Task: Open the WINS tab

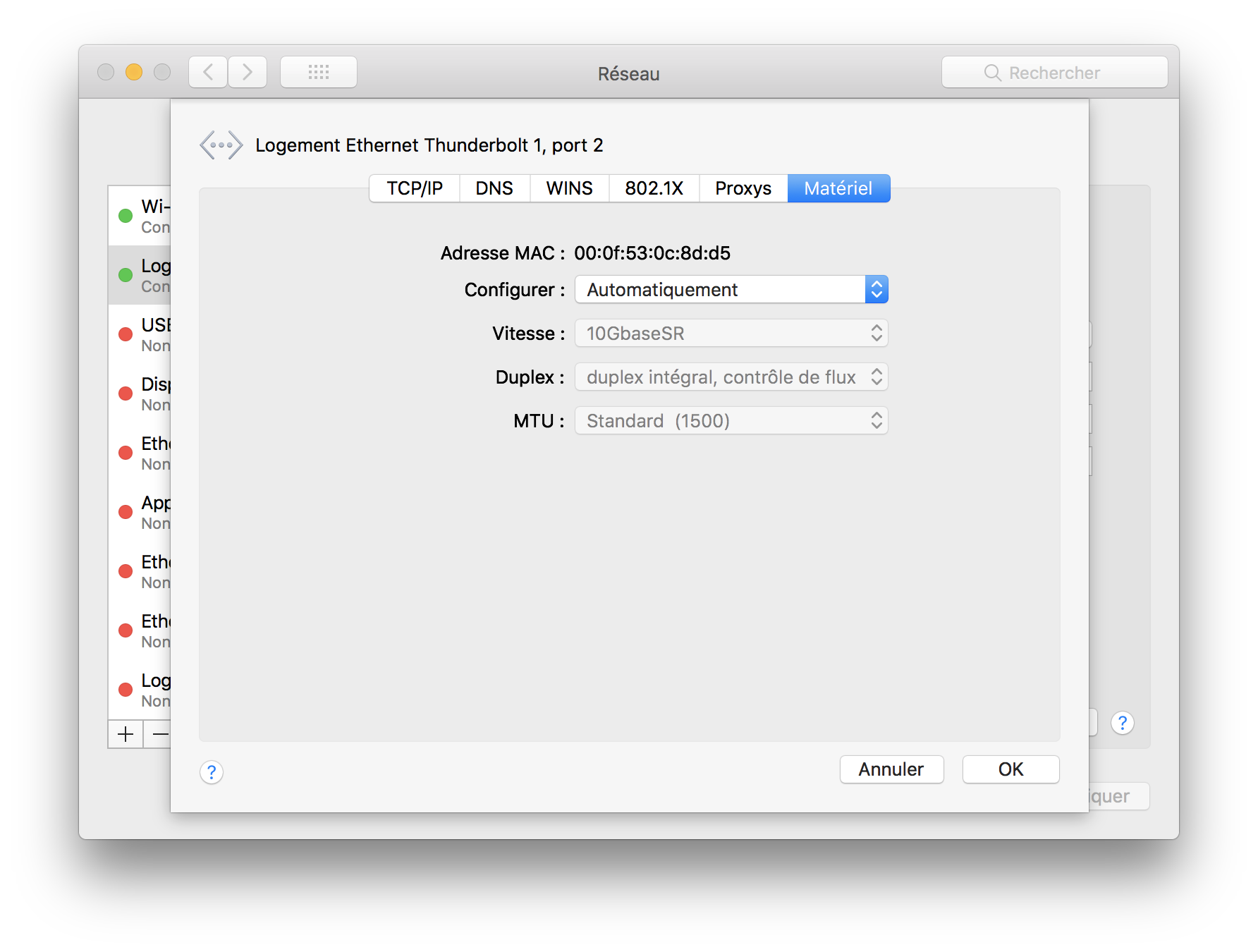Action: click(x=569, y=188)
